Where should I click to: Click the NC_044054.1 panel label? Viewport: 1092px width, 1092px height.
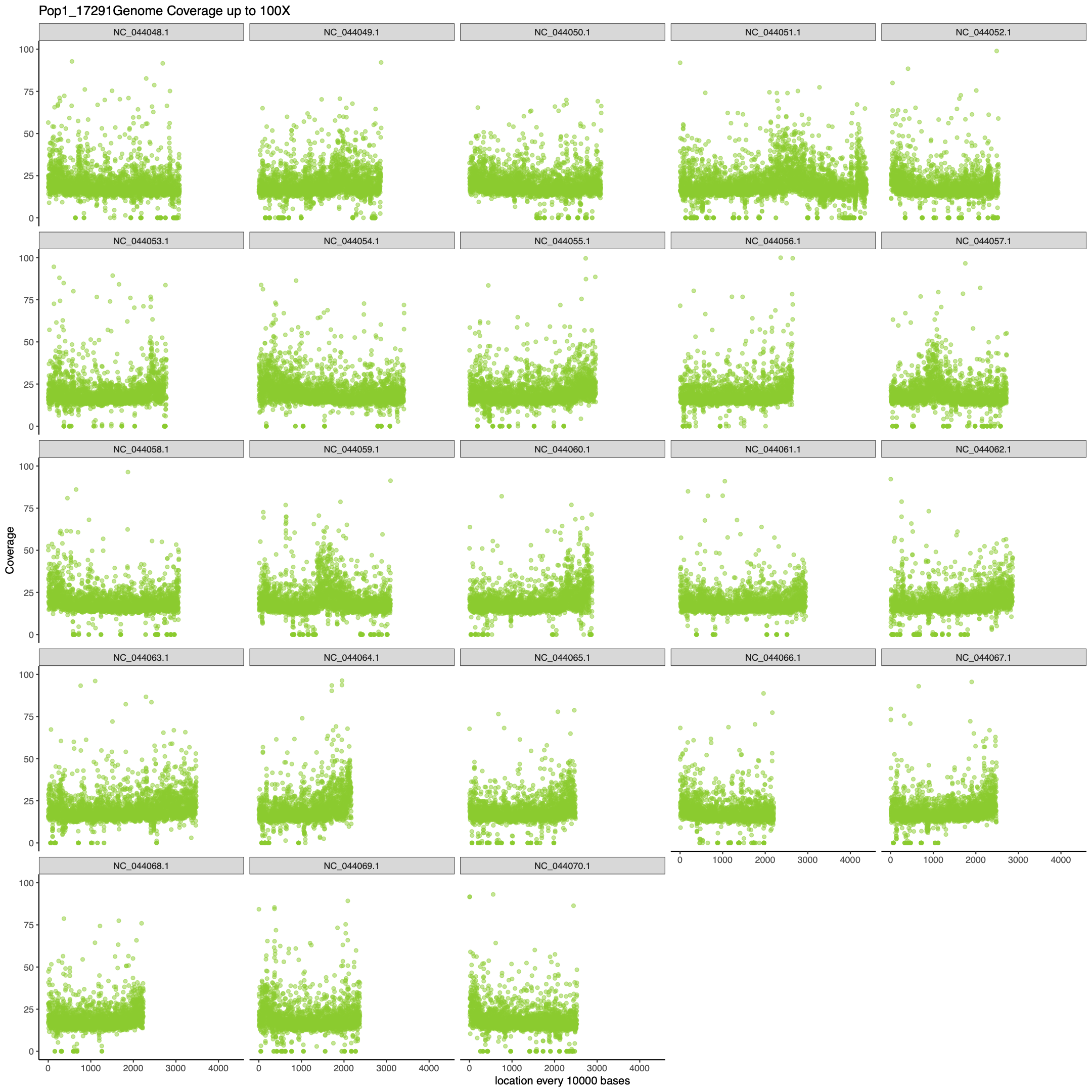351,241
